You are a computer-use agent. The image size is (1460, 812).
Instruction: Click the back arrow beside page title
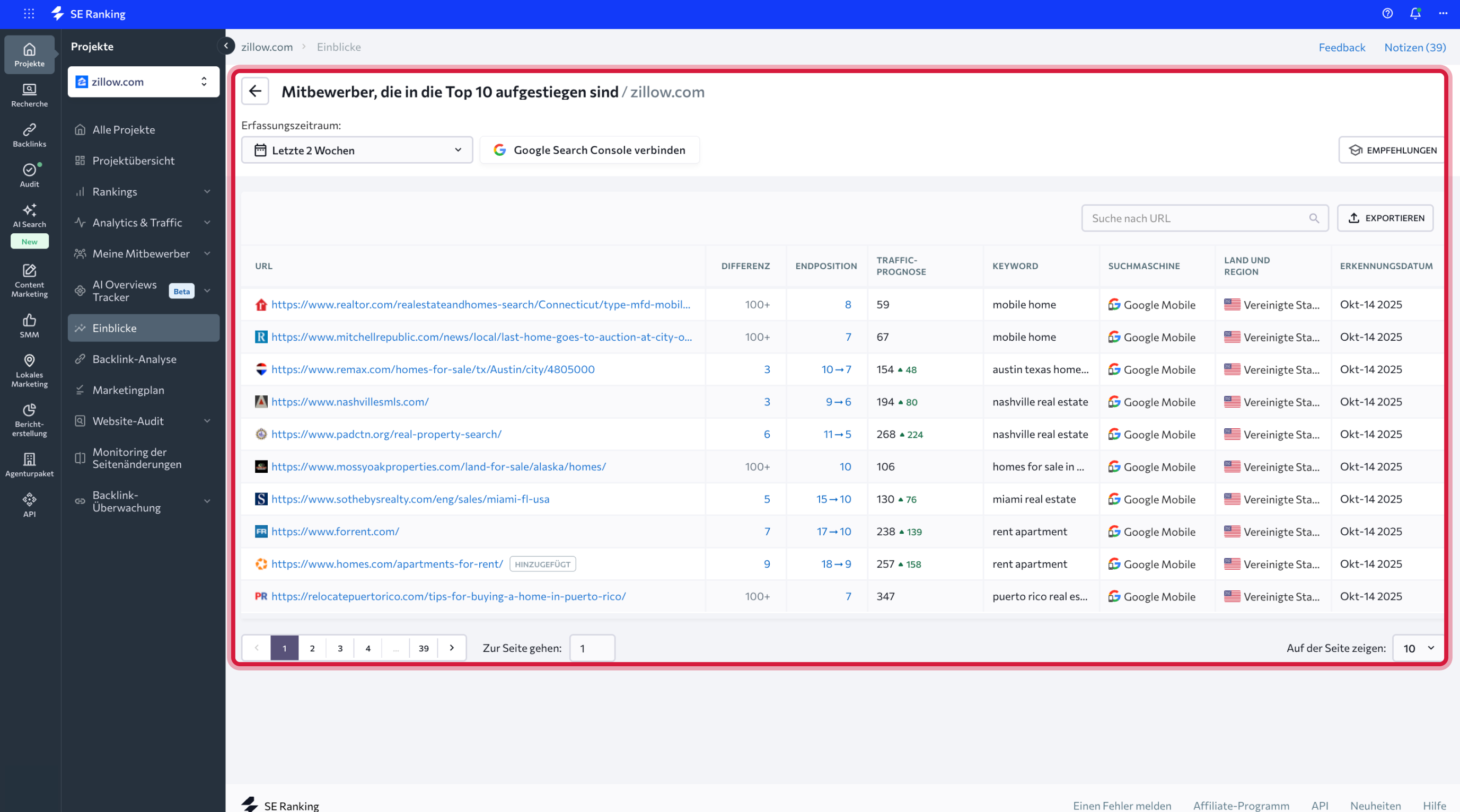click(255, 91)
